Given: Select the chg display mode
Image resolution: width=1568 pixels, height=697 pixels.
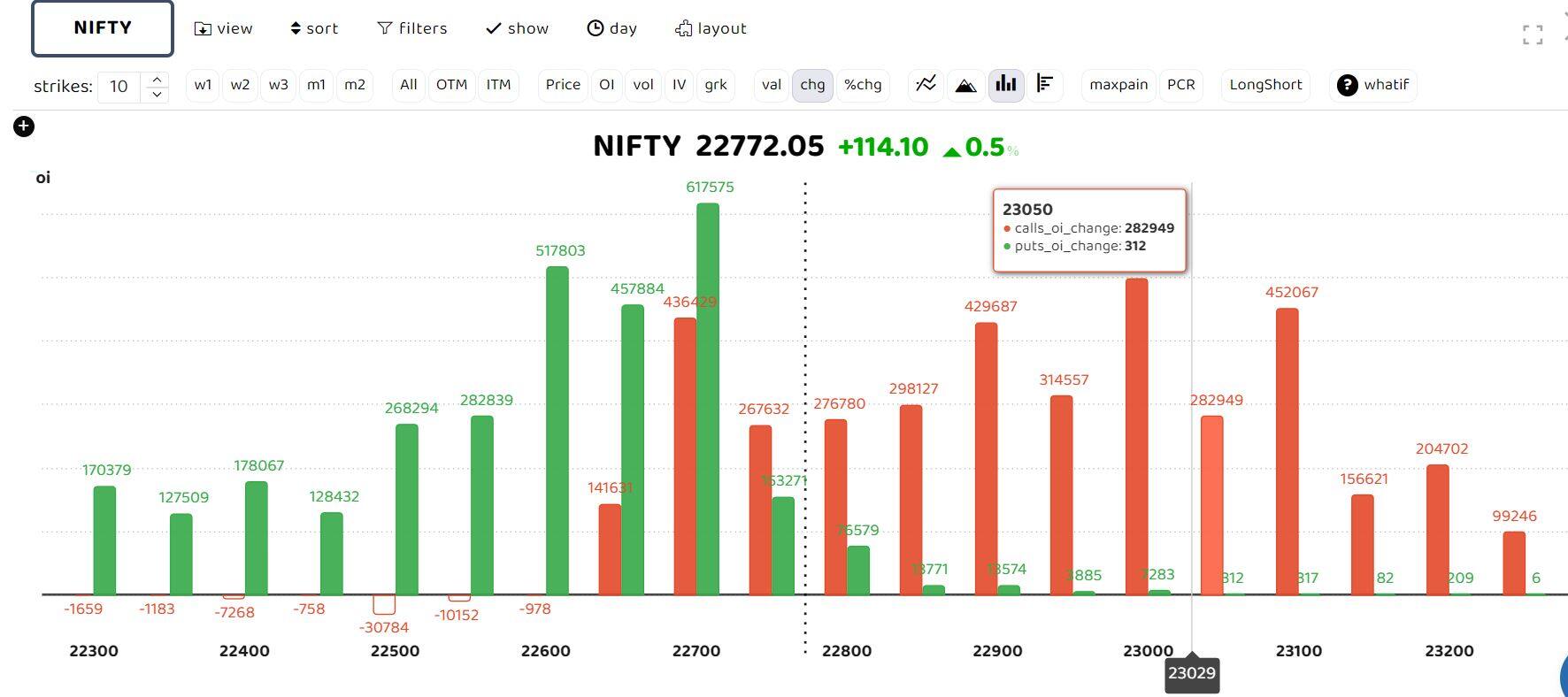Looking at the screenshot, I should 812,85.
